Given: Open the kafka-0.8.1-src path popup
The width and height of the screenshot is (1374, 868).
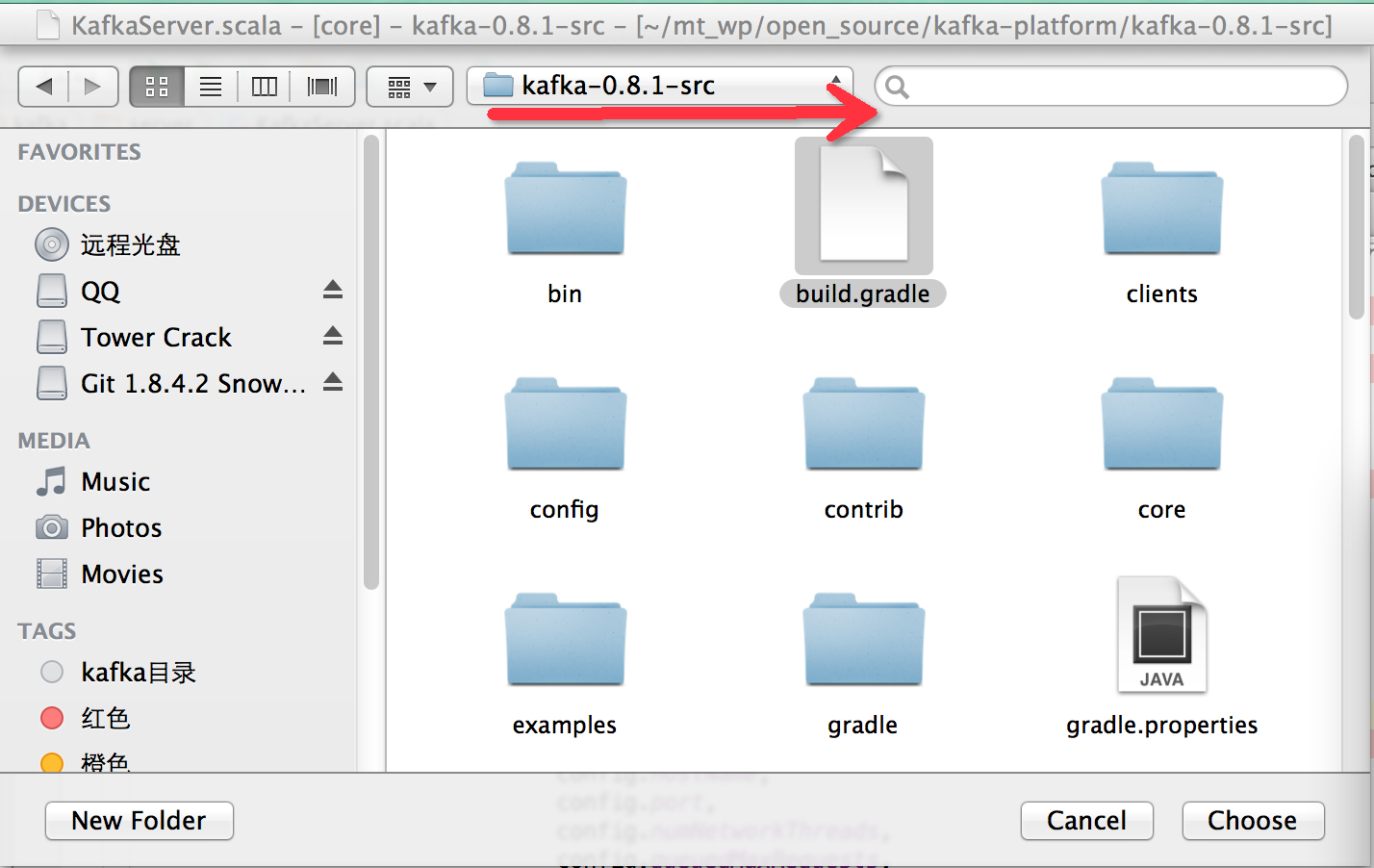Looking at the screenshot, I should coord(661,86).
